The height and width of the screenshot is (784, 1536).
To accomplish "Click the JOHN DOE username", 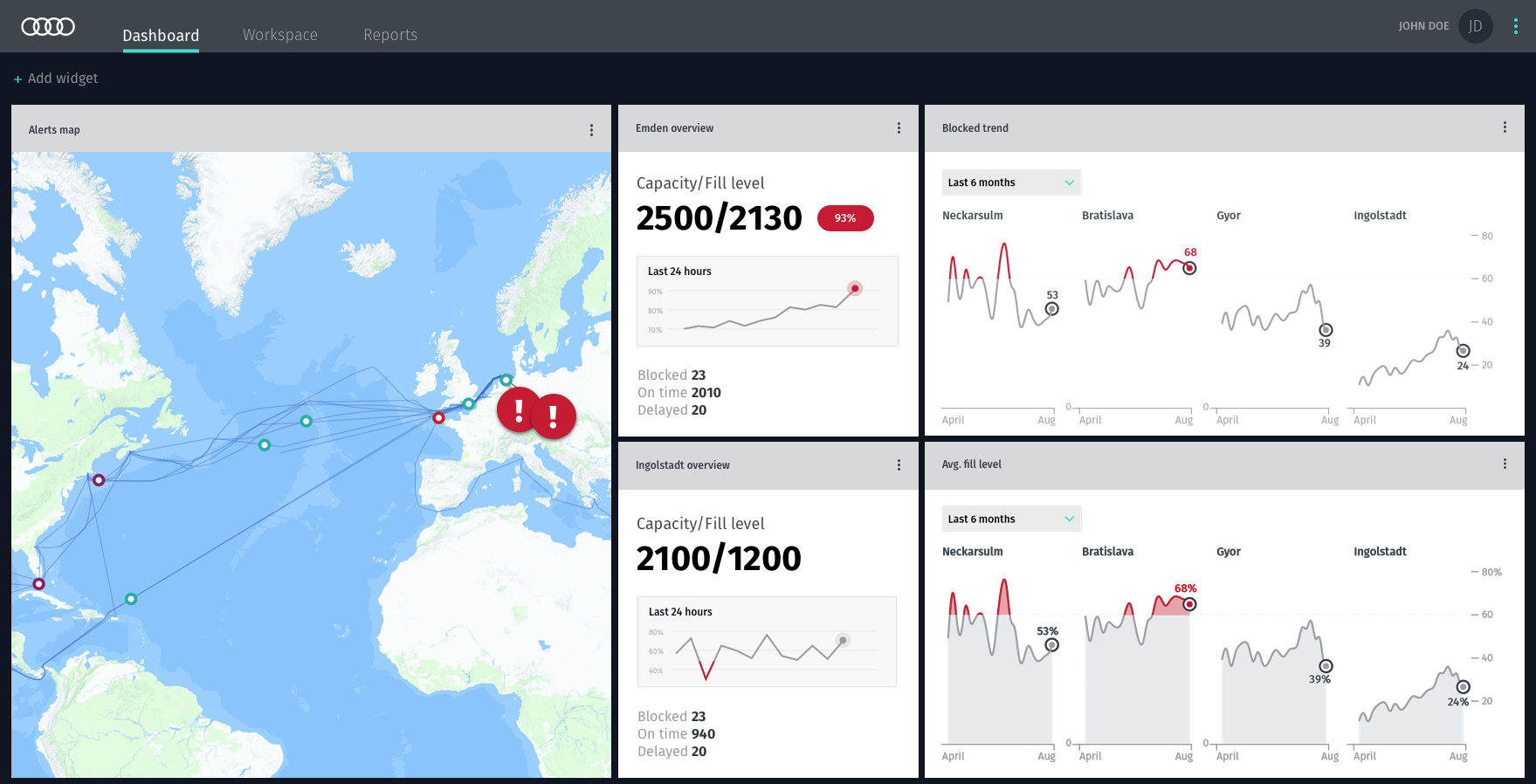I will point(1423,26).
